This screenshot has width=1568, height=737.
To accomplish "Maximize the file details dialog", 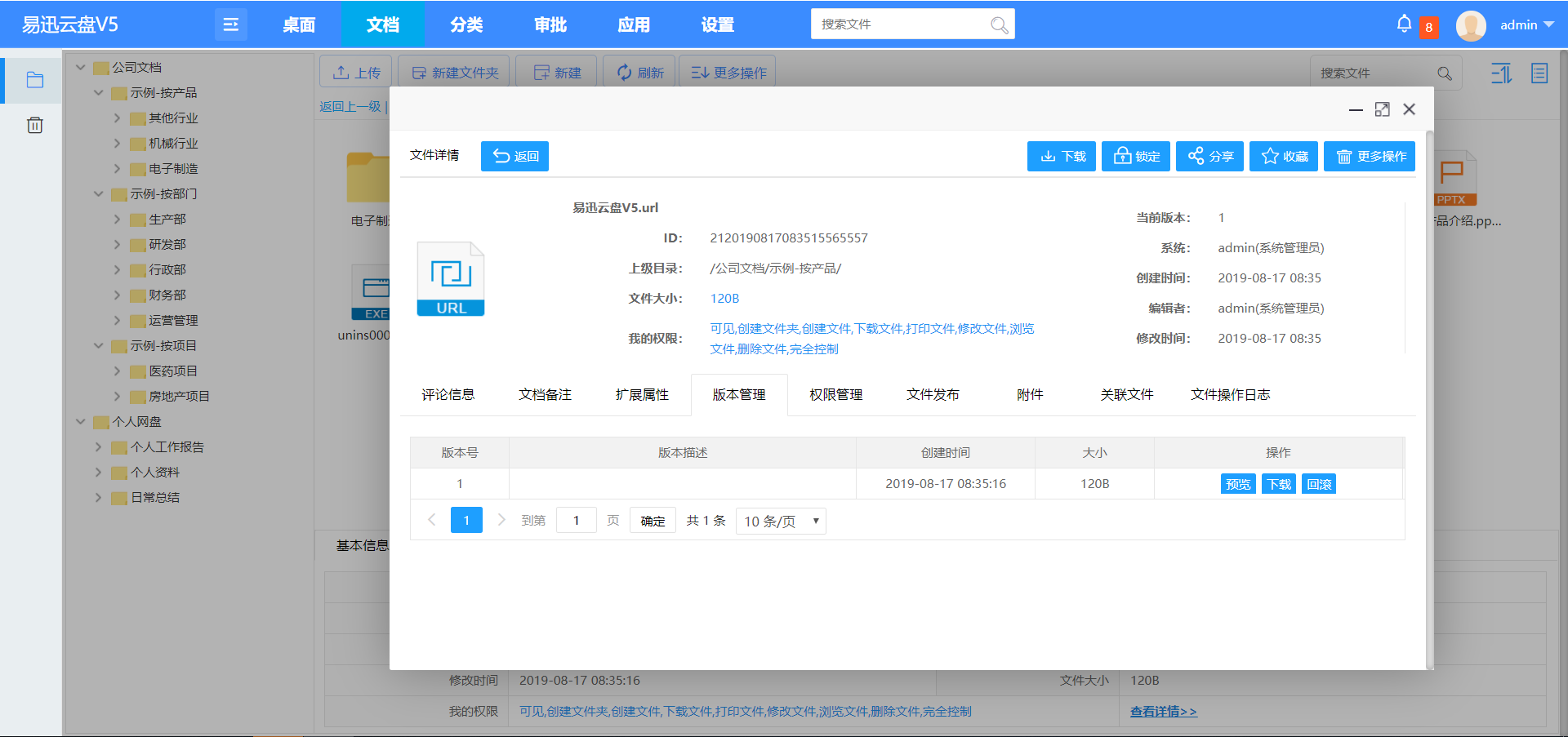I will coord(1382,109).
